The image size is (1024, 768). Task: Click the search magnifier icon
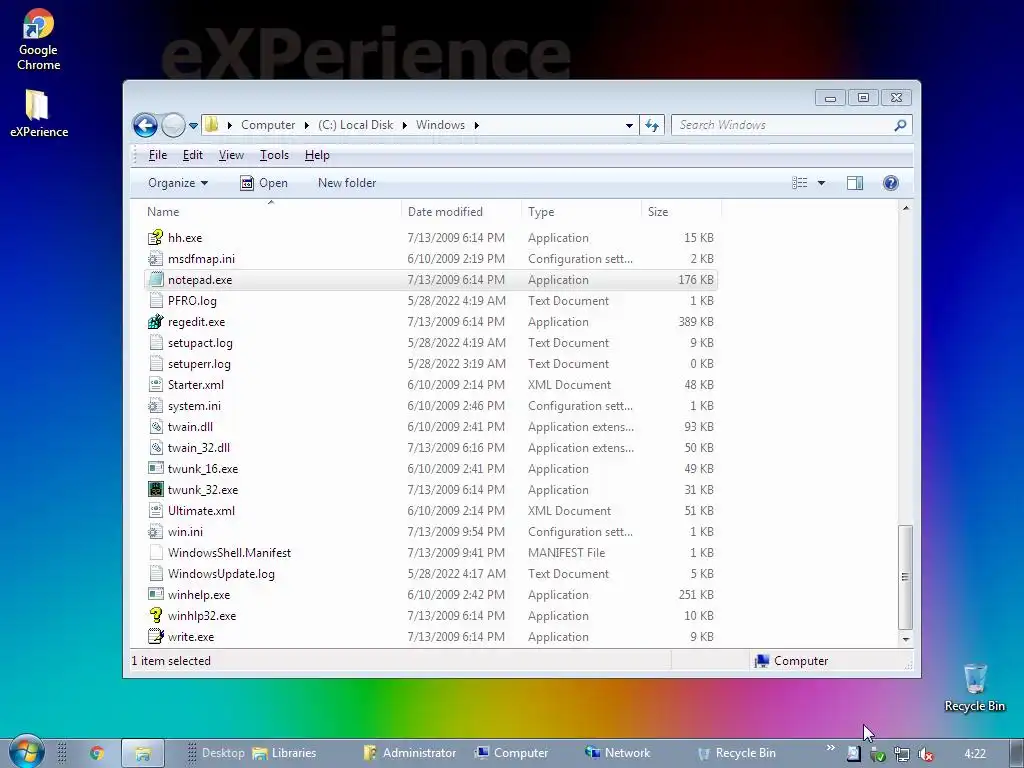pyautogui.click(x=900, y=125)
